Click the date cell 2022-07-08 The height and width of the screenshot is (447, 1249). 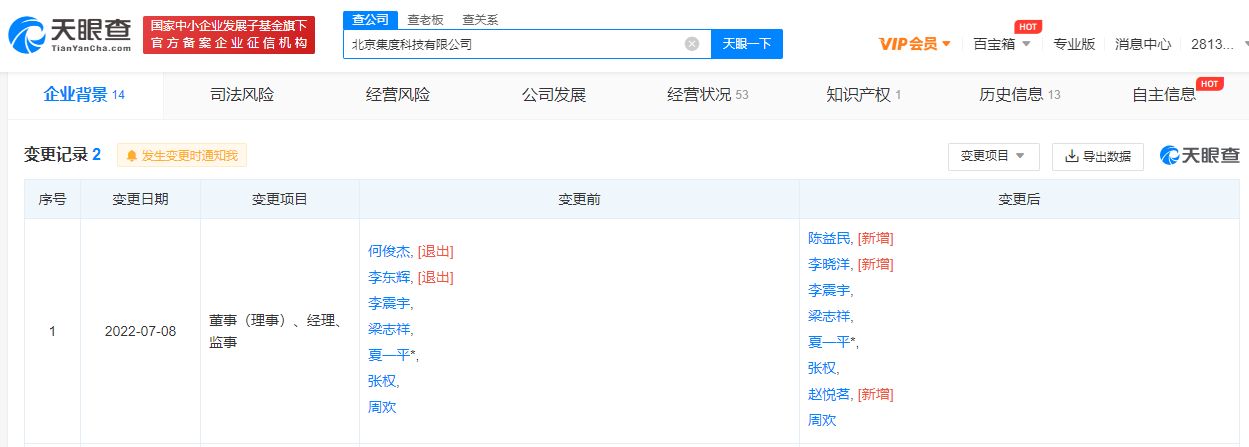click(x=140, y=331)
